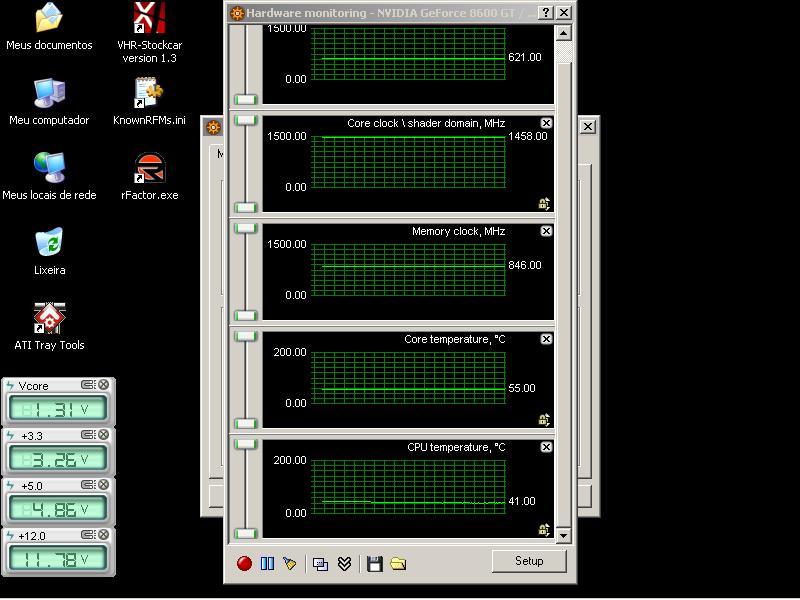Close the +12.0 voltage gadget
The width and height of the screenshot is (800, 600).
[104, 535]
